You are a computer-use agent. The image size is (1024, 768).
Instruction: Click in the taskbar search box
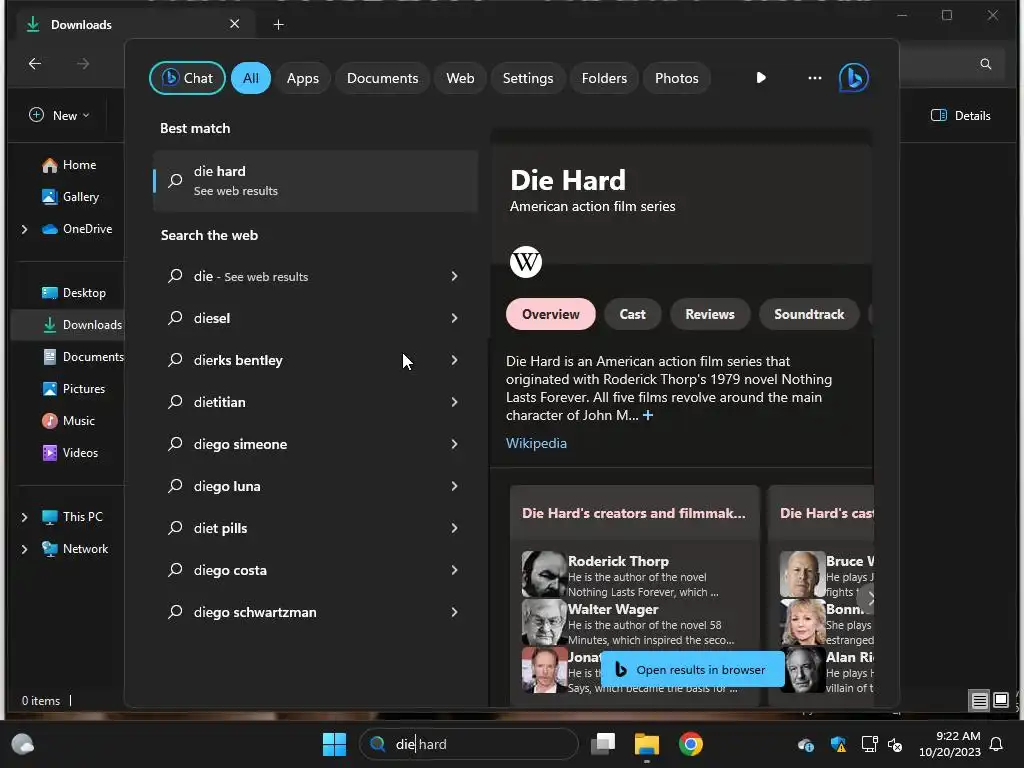469,744
